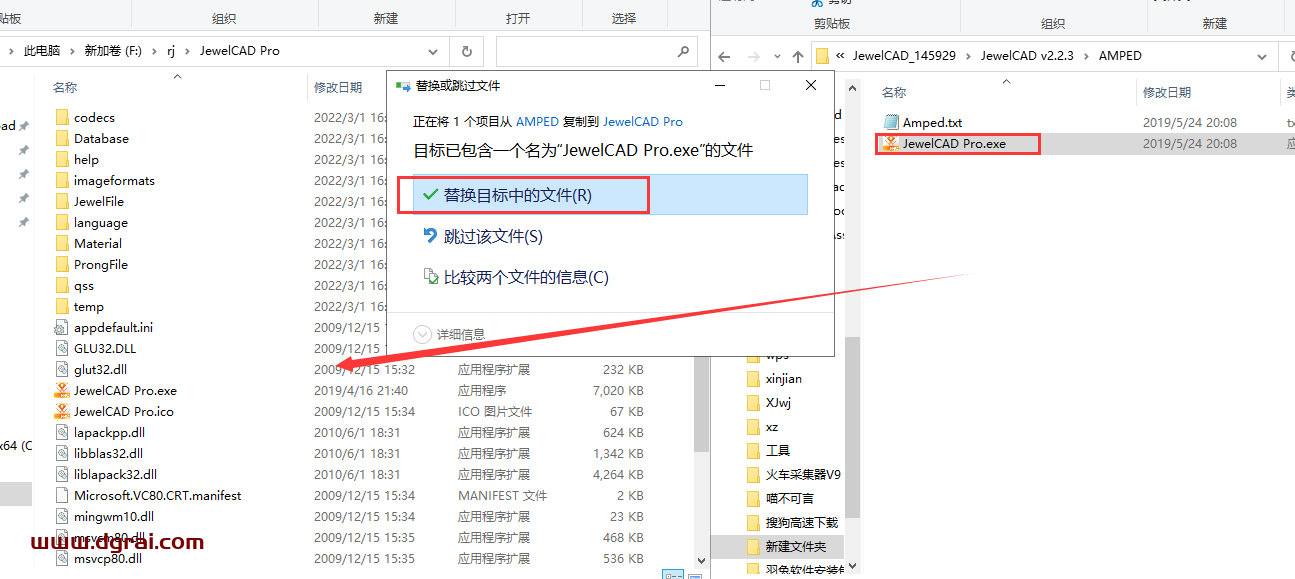Click the appdefault.ini file icon
Screen dimensions: 1295x579
62,327
